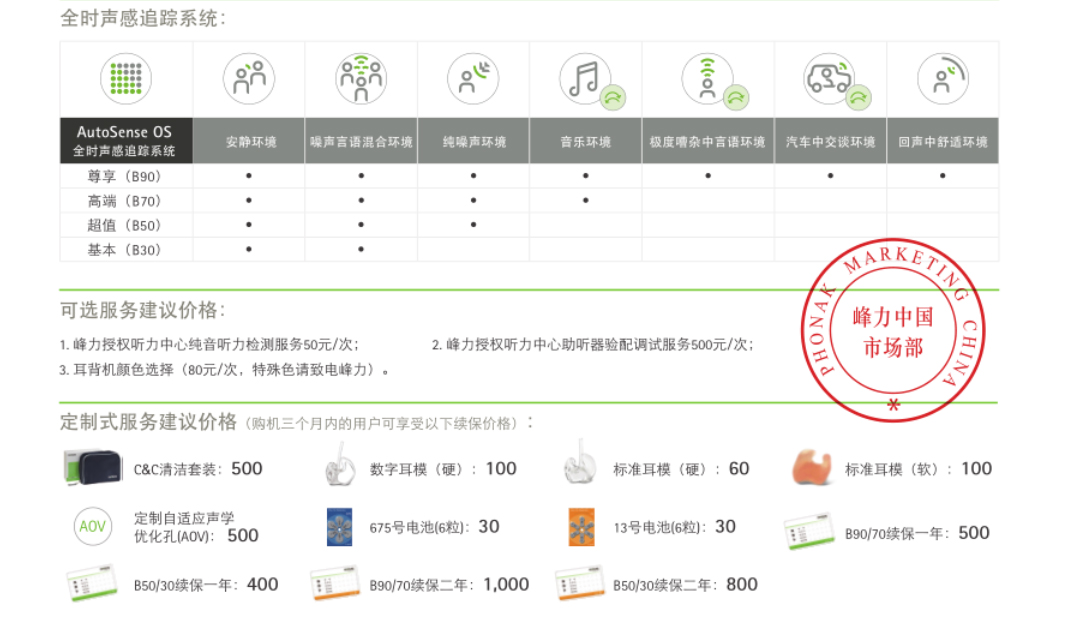Click the 噪声言语混合环境 column header
The width and height of the screenshot is (1087, 620).
[361, 141]
